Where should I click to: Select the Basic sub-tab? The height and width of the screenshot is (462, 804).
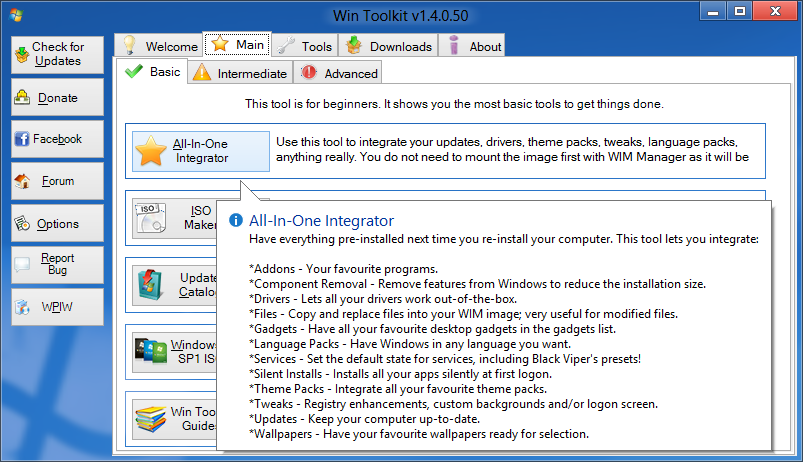click(x=153, y=72)
